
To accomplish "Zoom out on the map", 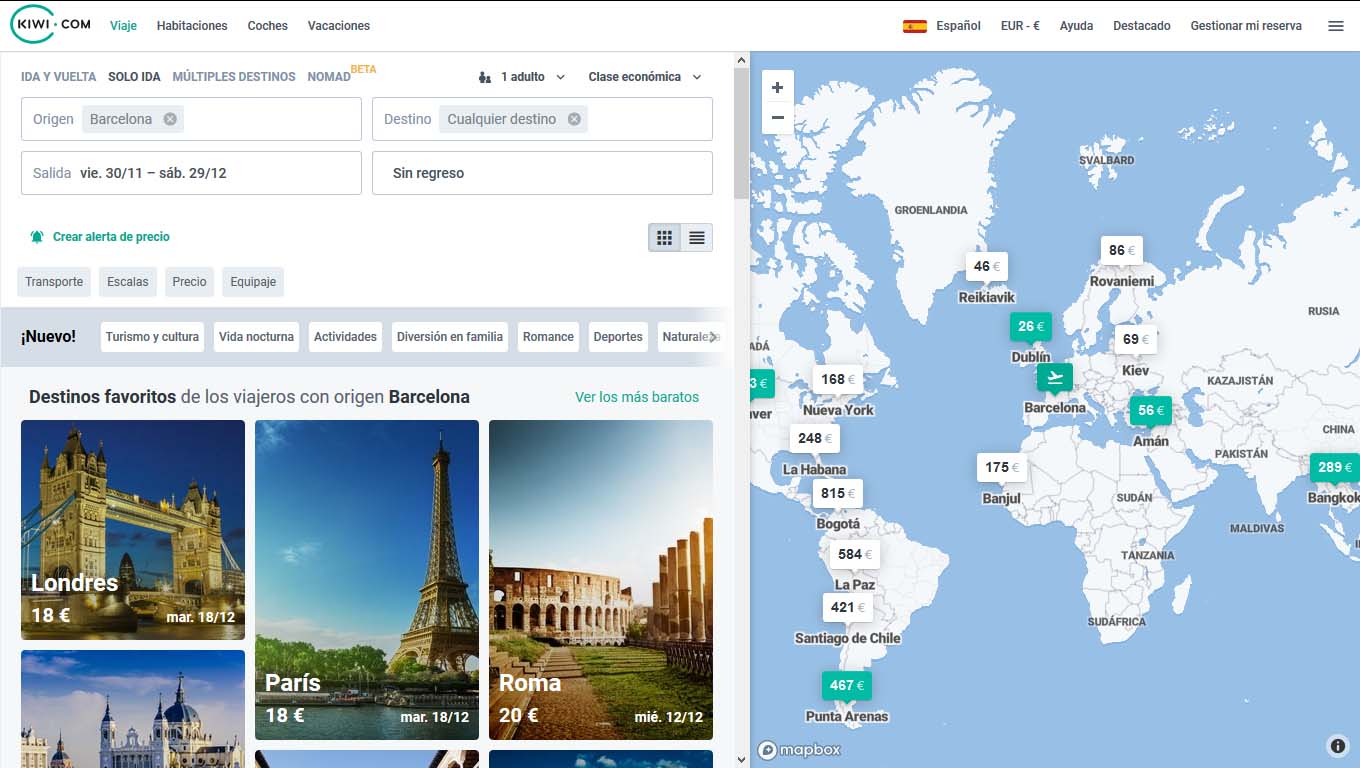I will (x=777, y=118).
